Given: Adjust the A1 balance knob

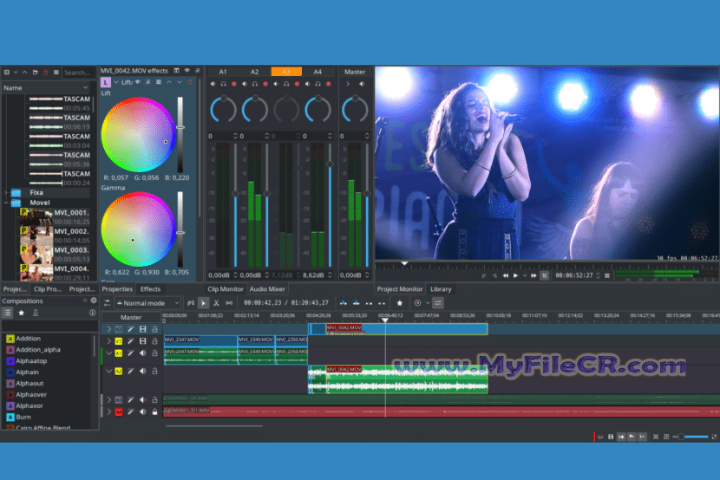Looking at the screenshot, I should click(x=223, y=110).
